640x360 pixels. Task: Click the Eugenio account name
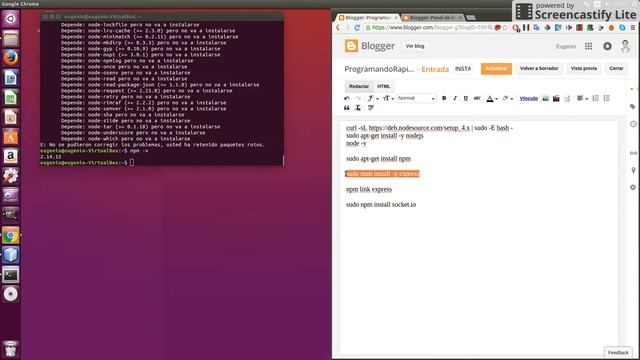(566, 47)
